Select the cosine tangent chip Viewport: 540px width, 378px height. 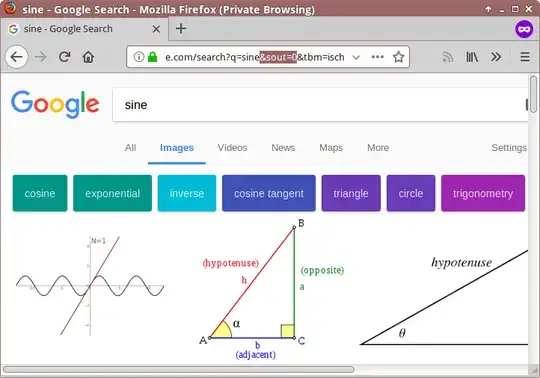pos(269,193)
